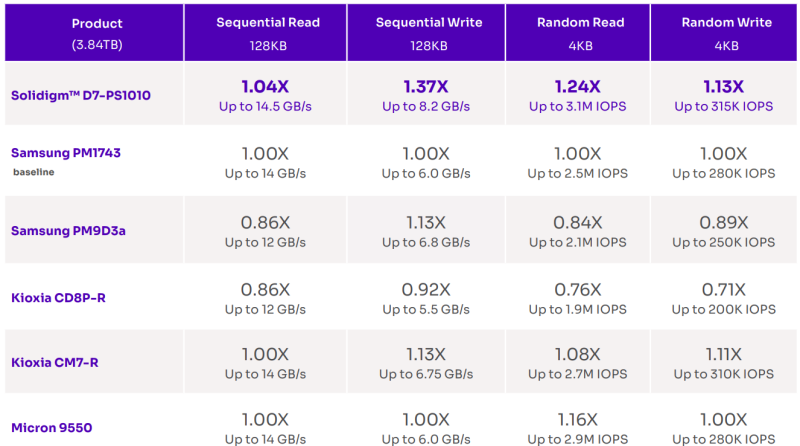
Task: Click the 1.37X Solidigm sequential write cell
Action: tap(426, 94)
